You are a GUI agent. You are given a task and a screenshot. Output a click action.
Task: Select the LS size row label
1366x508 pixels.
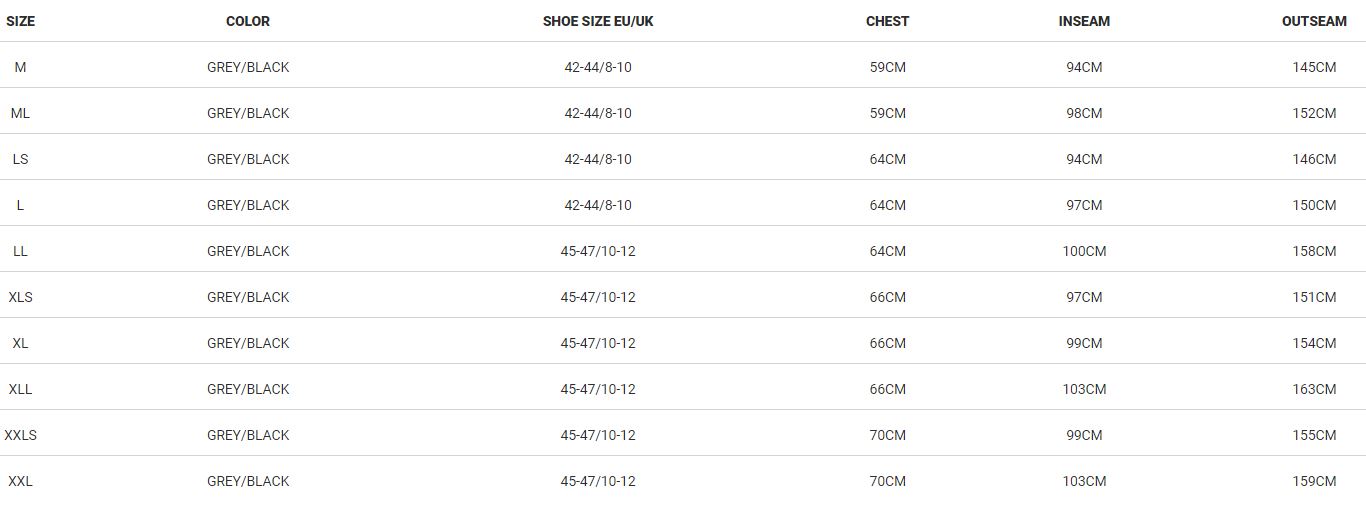point(20,159)
